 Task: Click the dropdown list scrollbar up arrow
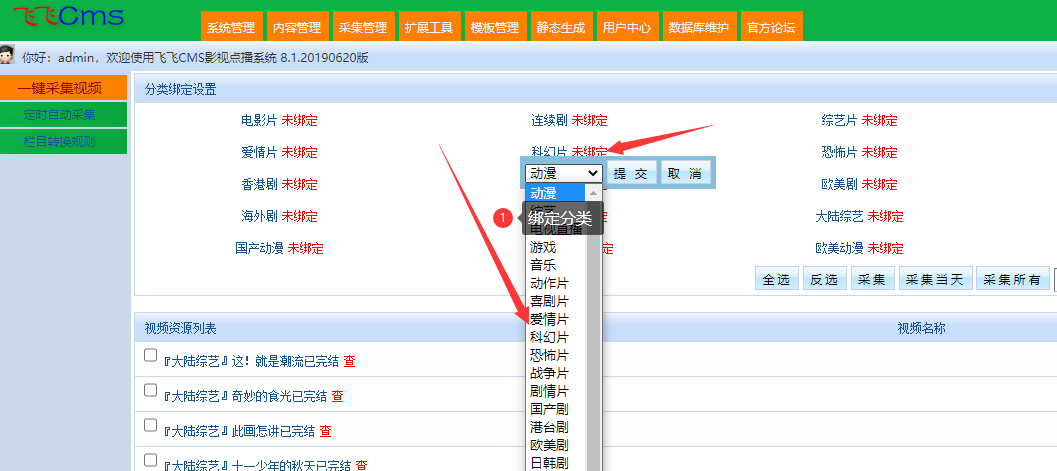594,193
